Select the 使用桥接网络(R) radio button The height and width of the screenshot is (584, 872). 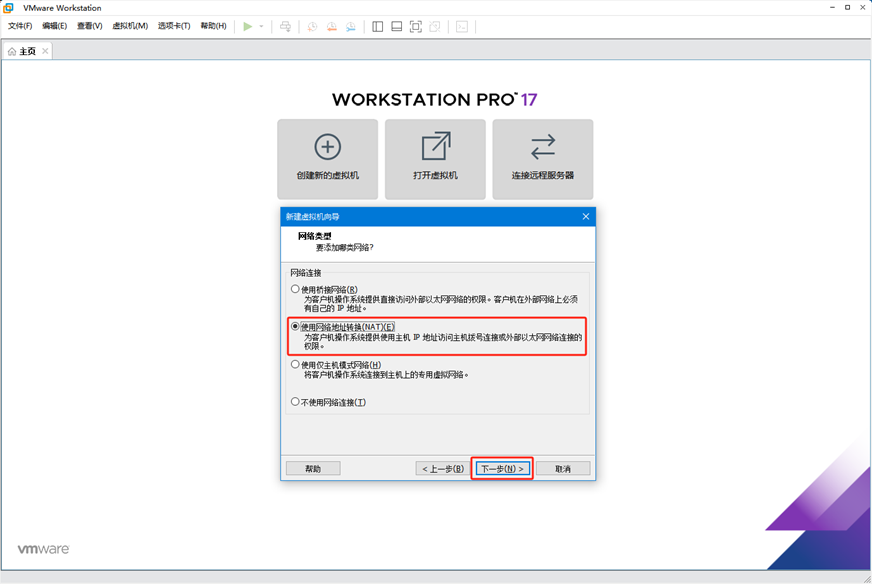coord(295,289)
